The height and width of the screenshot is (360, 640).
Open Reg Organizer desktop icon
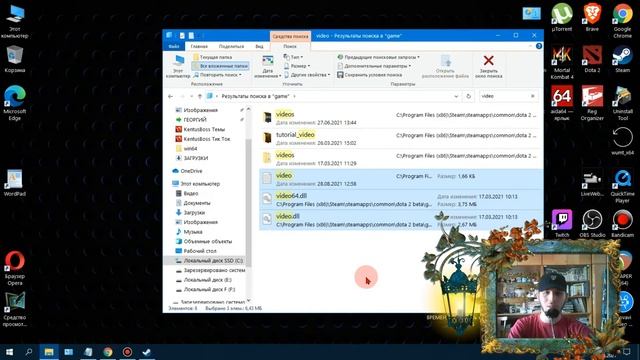[x=592, y=103]
